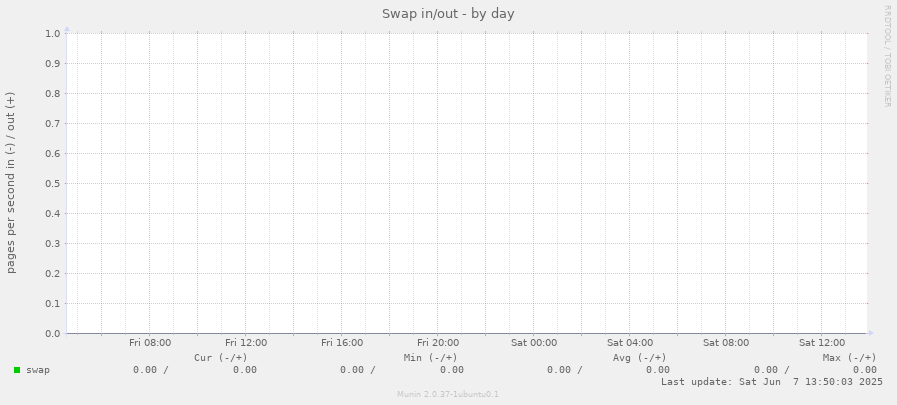Click the 0.1 y-axis value
Image resolution: width=897 pixels, height=405 pixels.
(x=53, y=304)
